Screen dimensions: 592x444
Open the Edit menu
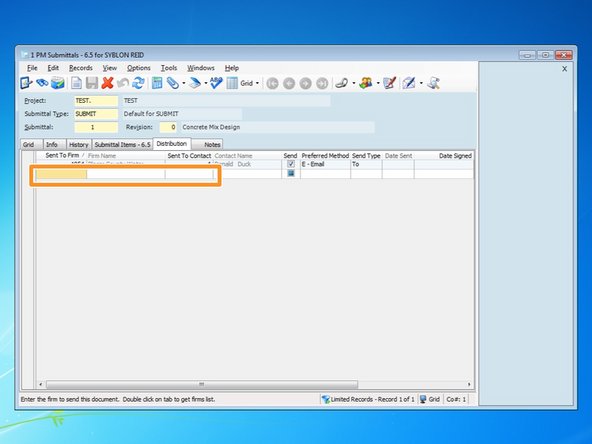click(53, 68)
